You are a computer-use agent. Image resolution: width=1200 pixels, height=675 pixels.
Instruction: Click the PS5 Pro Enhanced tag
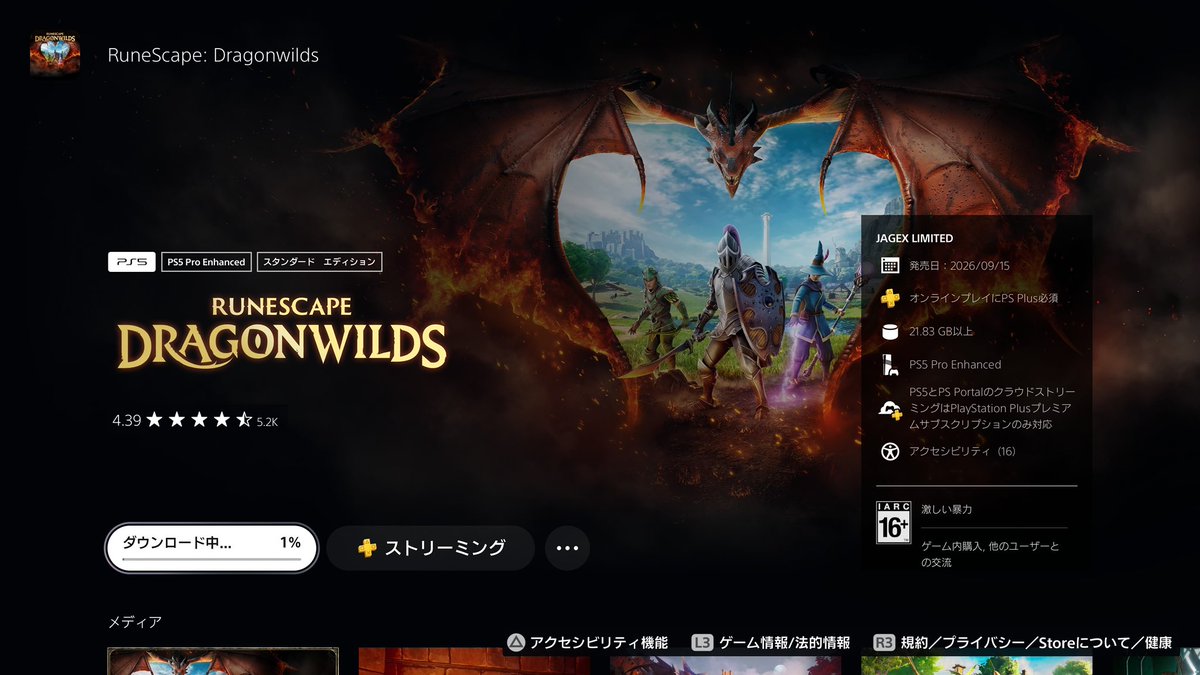205,262
